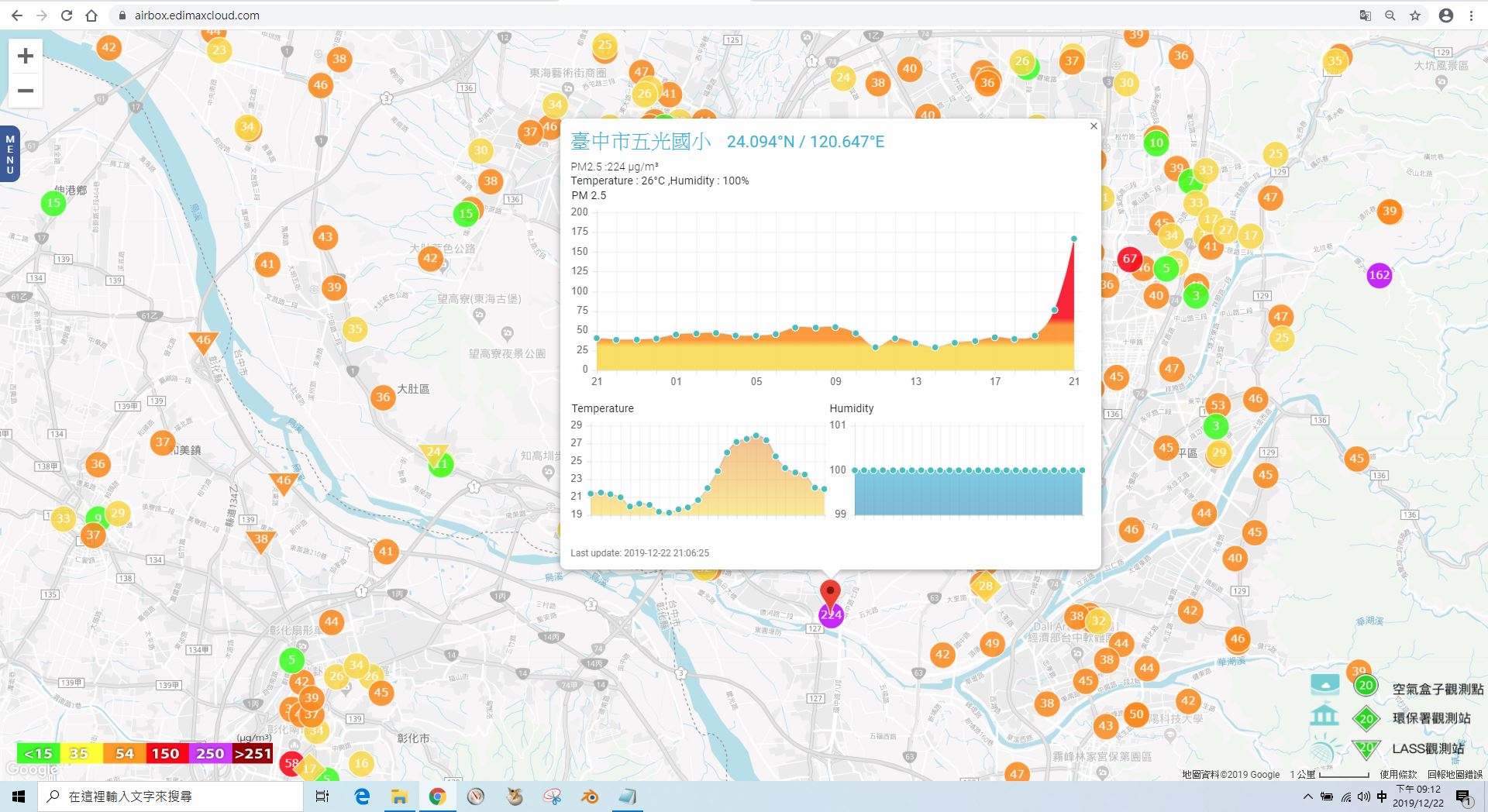Image resolution: width=1488 pixels, height=812 pixels.
Task: Click the Last update timestamp text
Action: (x=640, y=553)
